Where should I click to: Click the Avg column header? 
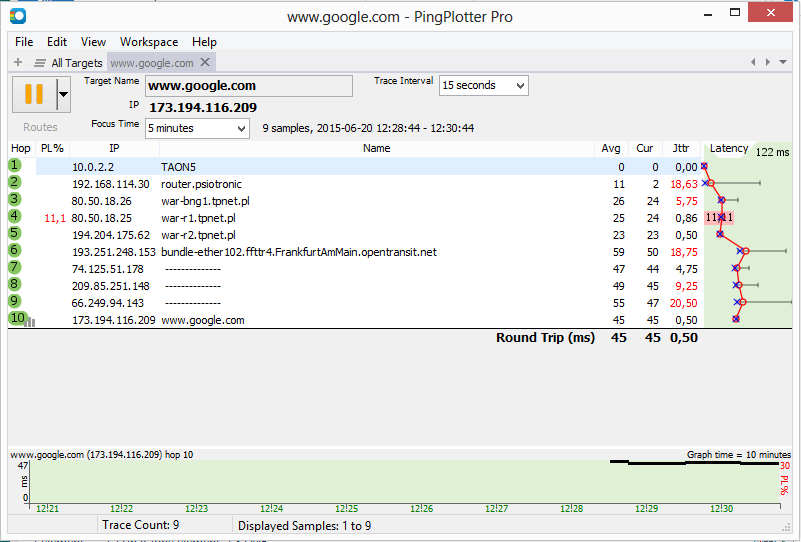[611, 148]
